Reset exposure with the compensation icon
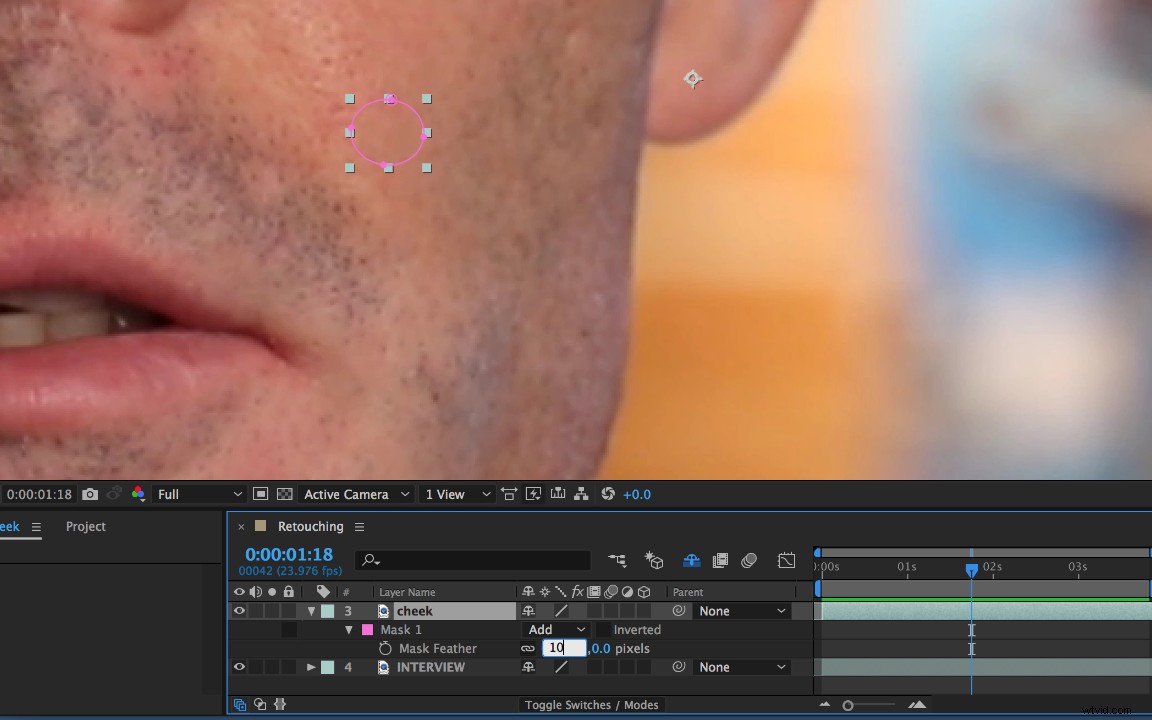 609,493
